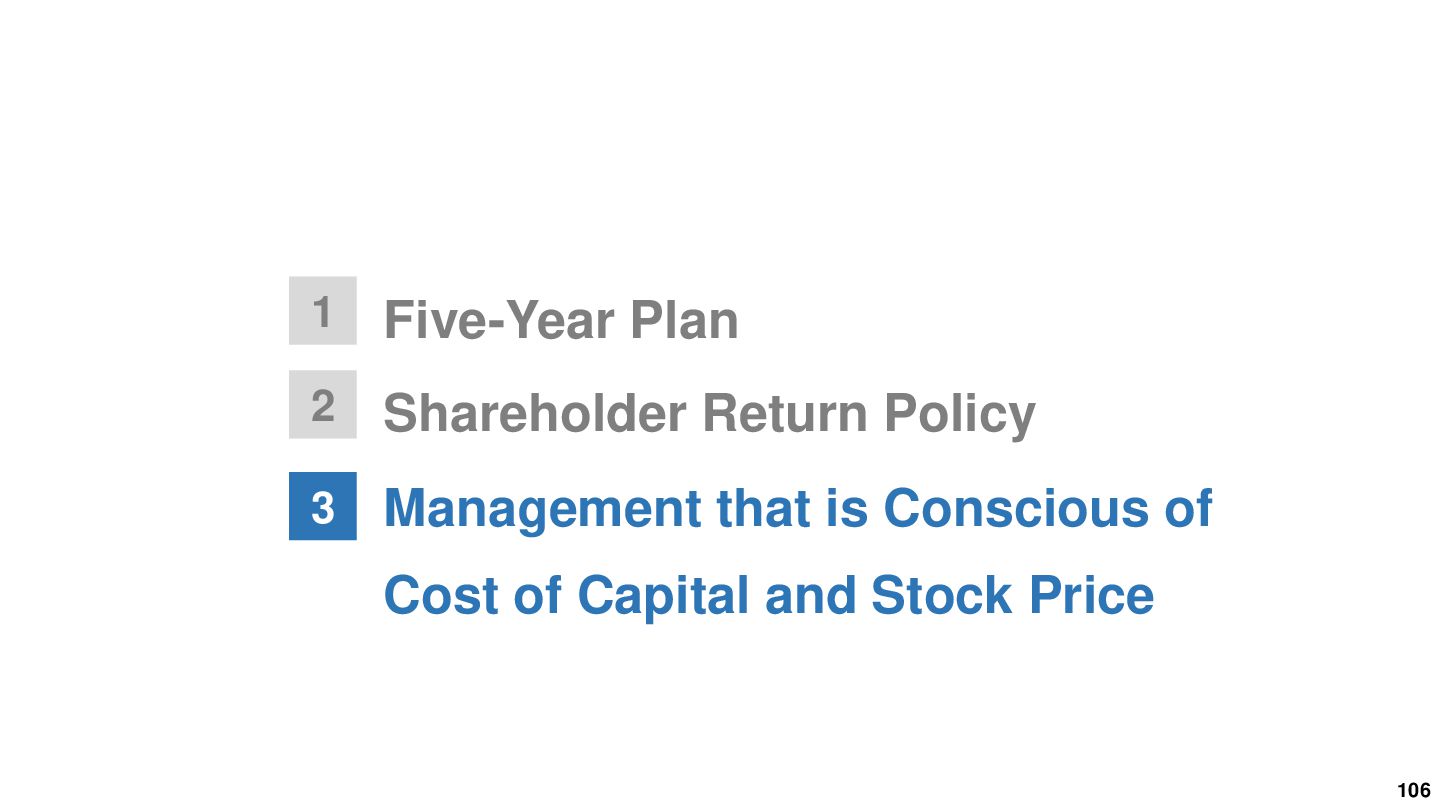Viewport: 1440px width, 810px height.
Task: Open the Five-Year Plan section heading
Action: (x=561, y=320)
